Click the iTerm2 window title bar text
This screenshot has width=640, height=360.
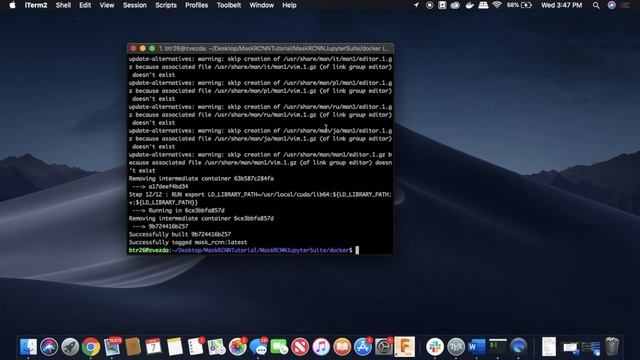pos(275,48)
